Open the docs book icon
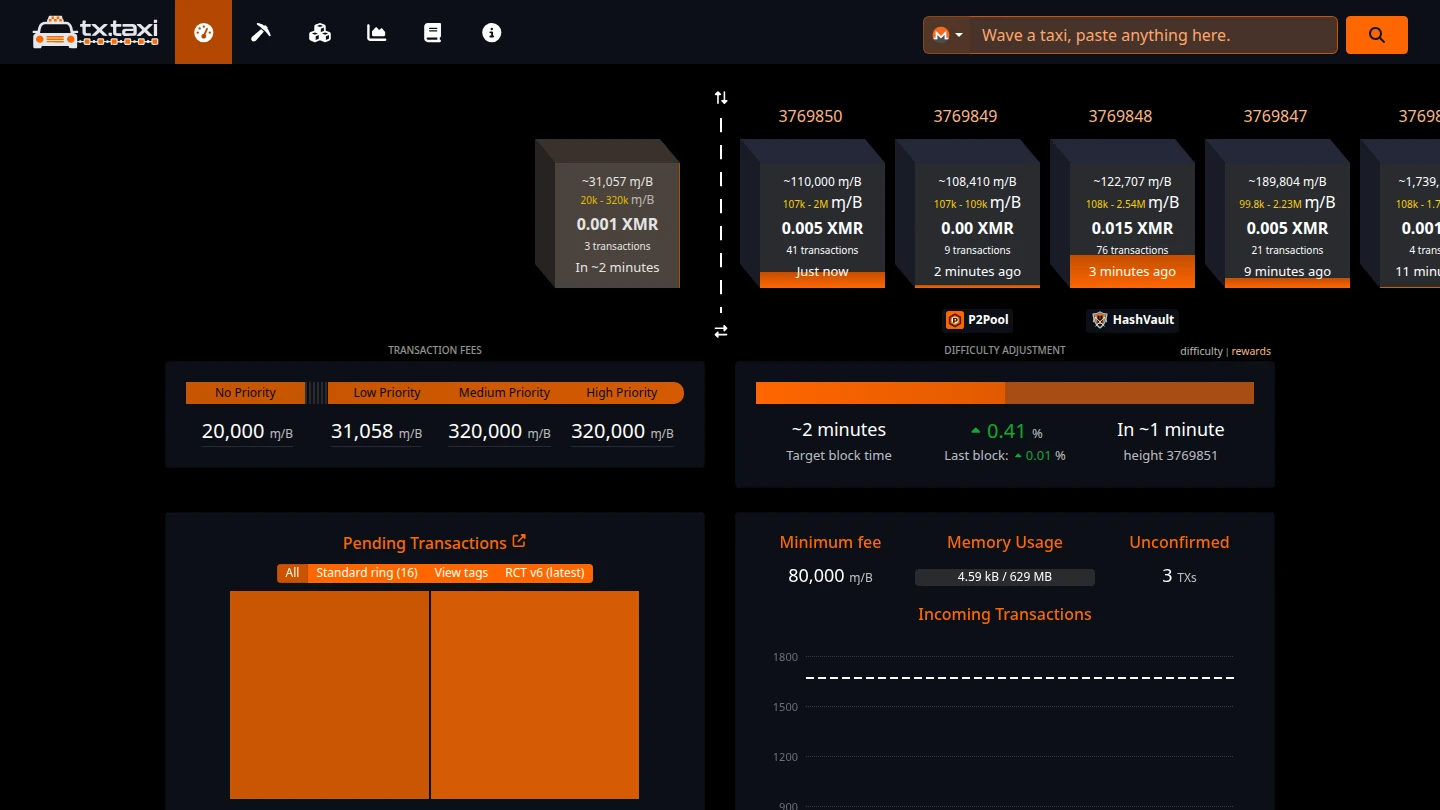1440x810 pixels. pyautogui.click(x=433, y=32)
